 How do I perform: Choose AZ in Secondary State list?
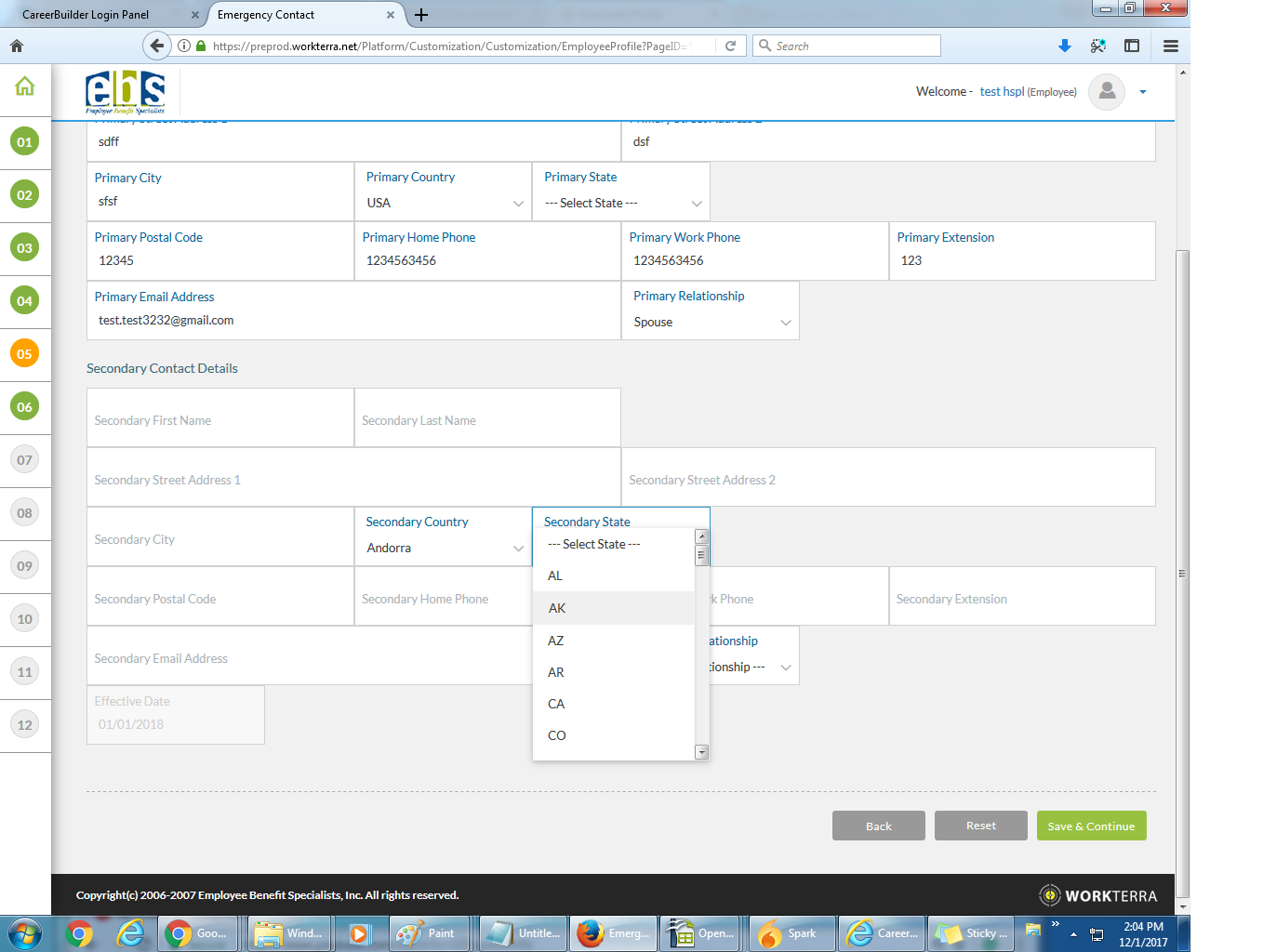click(556, 641)
